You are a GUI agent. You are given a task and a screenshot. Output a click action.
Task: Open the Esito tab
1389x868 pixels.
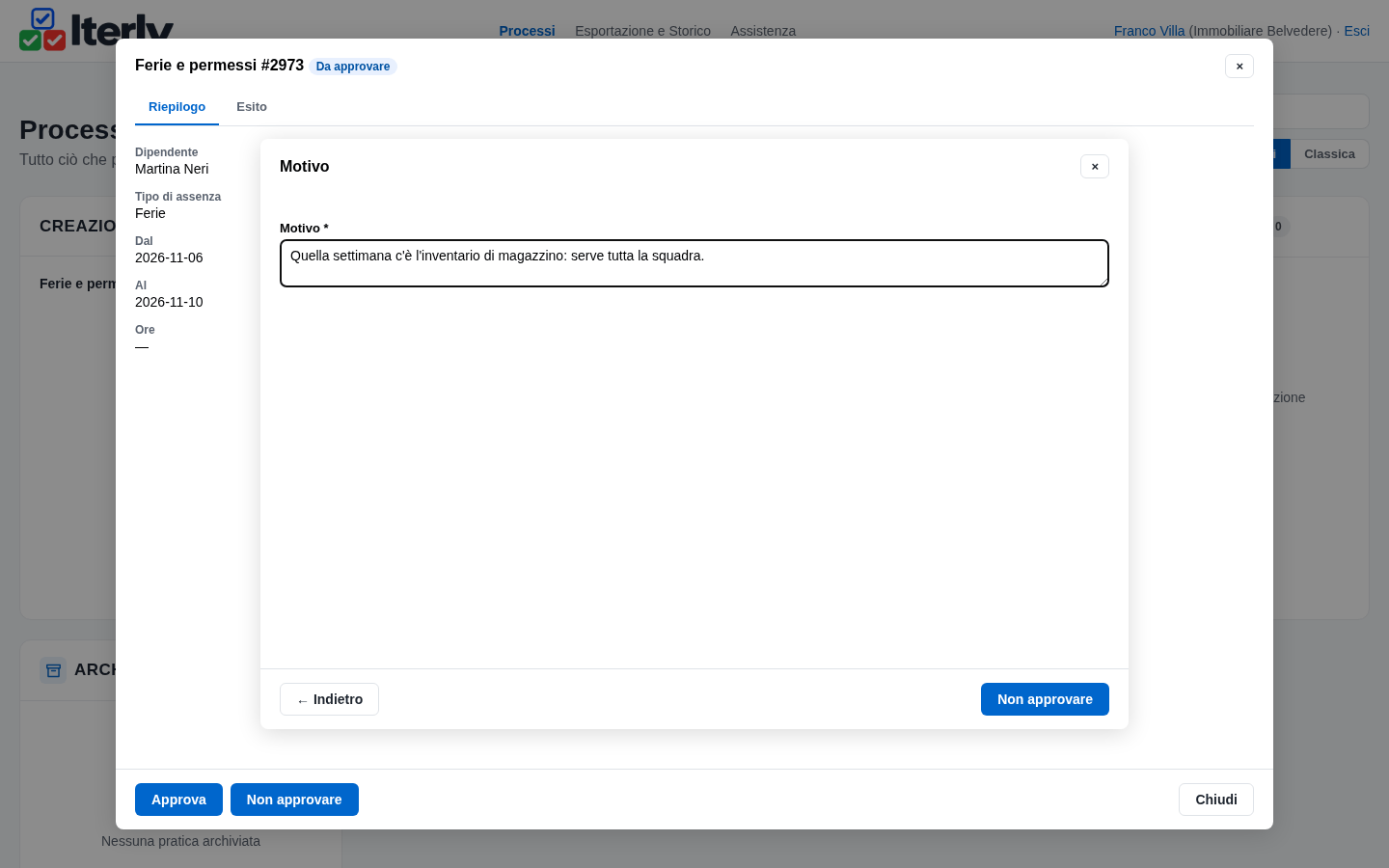point(252,107)
